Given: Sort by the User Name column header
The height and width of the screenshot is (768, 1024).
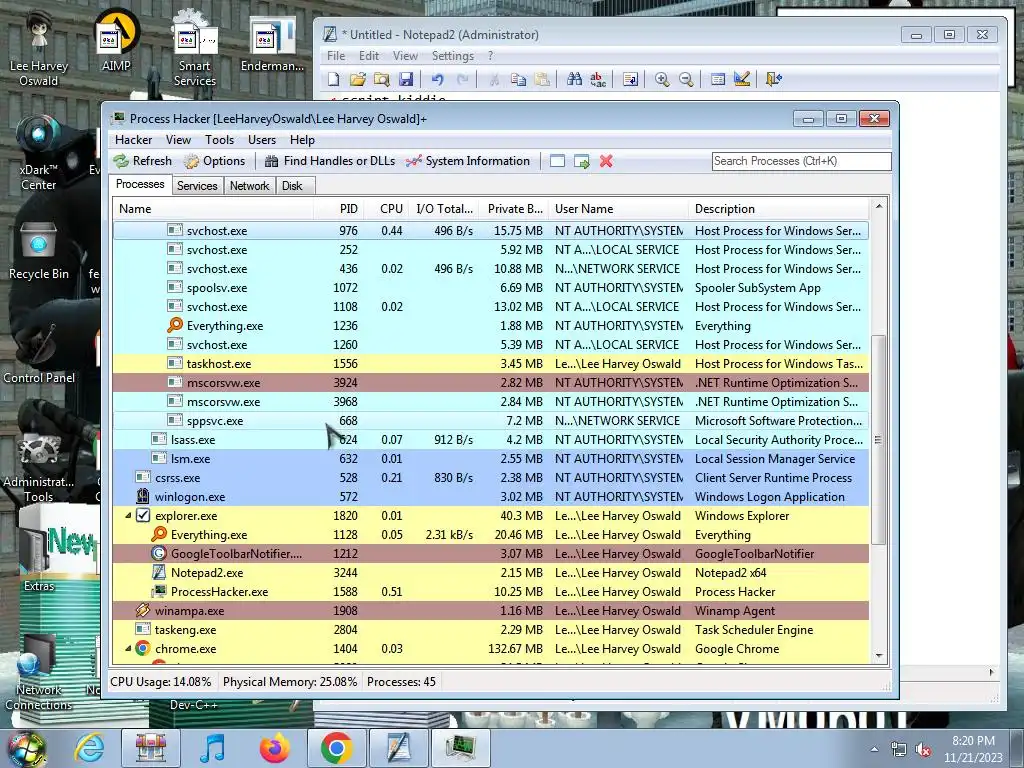Looking at the screenshot, I should (x=618, y=209).
